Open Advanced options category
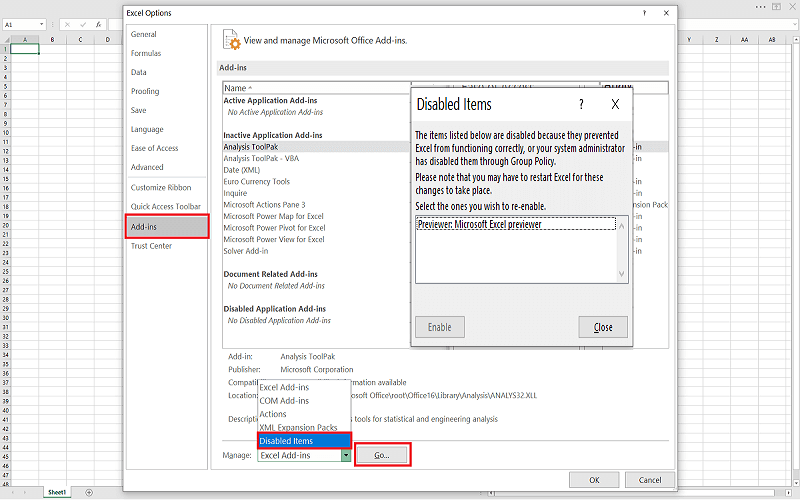800x500 pixels. click(x=147, y=167)
